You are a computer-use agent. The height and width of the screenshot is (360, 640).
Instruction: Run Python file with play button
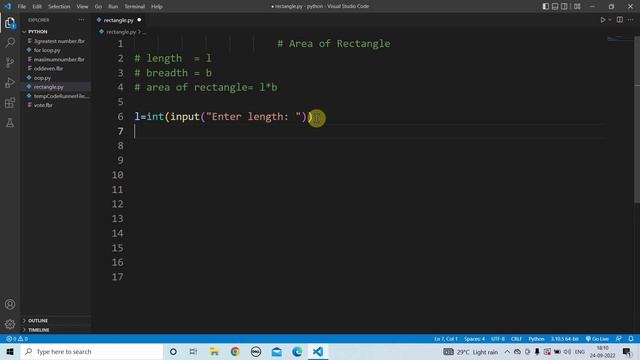[602, 20]
